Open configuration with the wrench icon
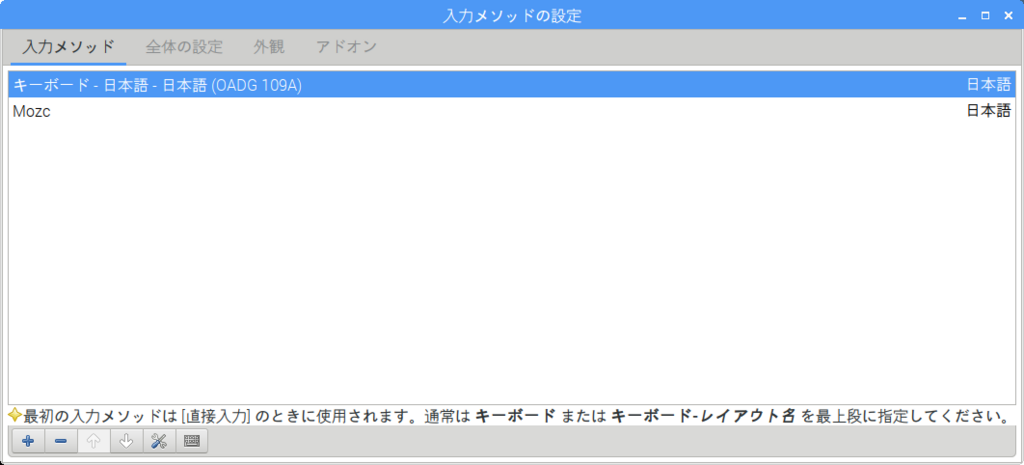The width and height of the screenshot is (1024, 465). 159,441
